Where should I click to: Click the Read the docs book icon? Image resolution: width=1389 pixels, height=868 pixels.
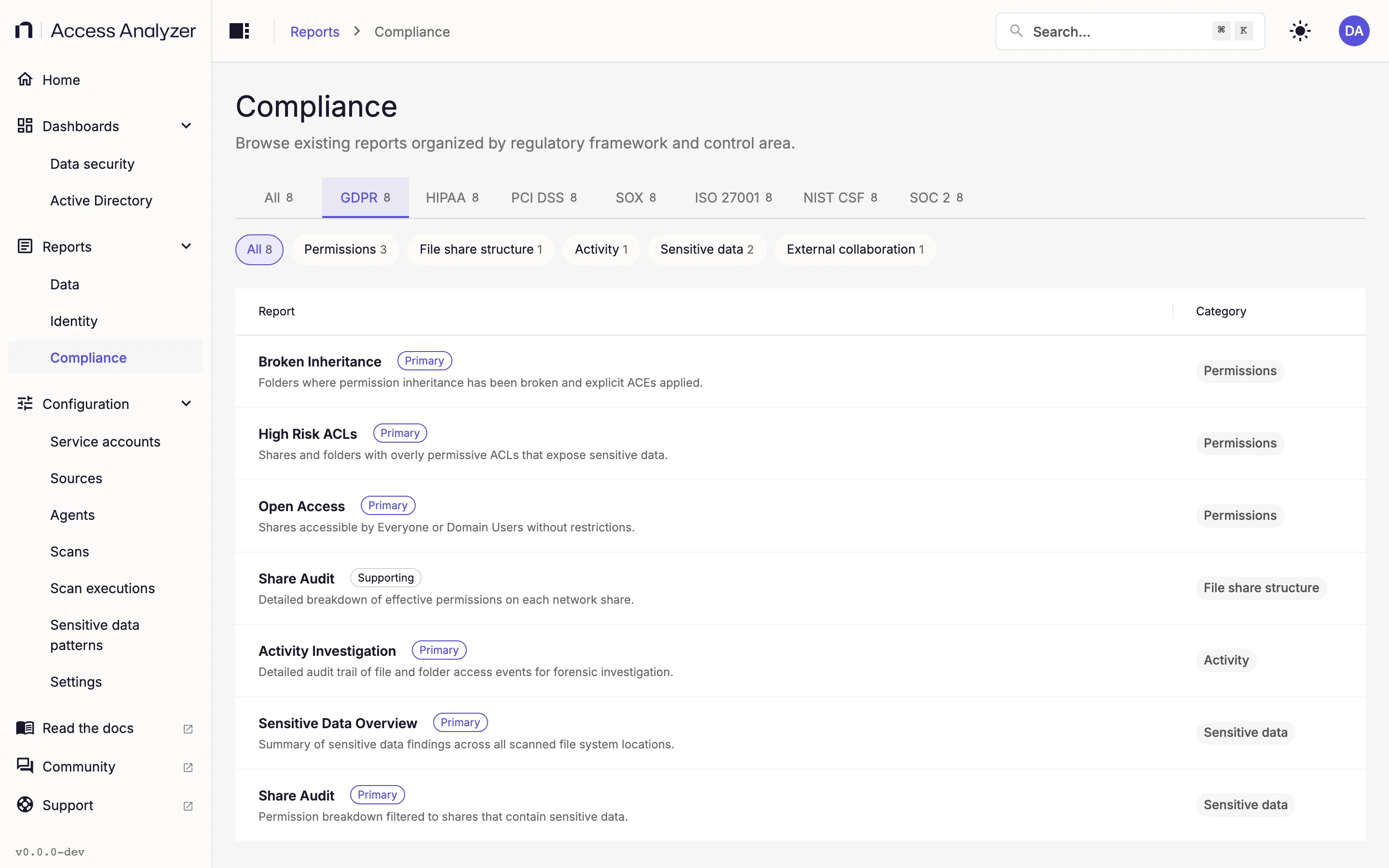click(25, 728)
